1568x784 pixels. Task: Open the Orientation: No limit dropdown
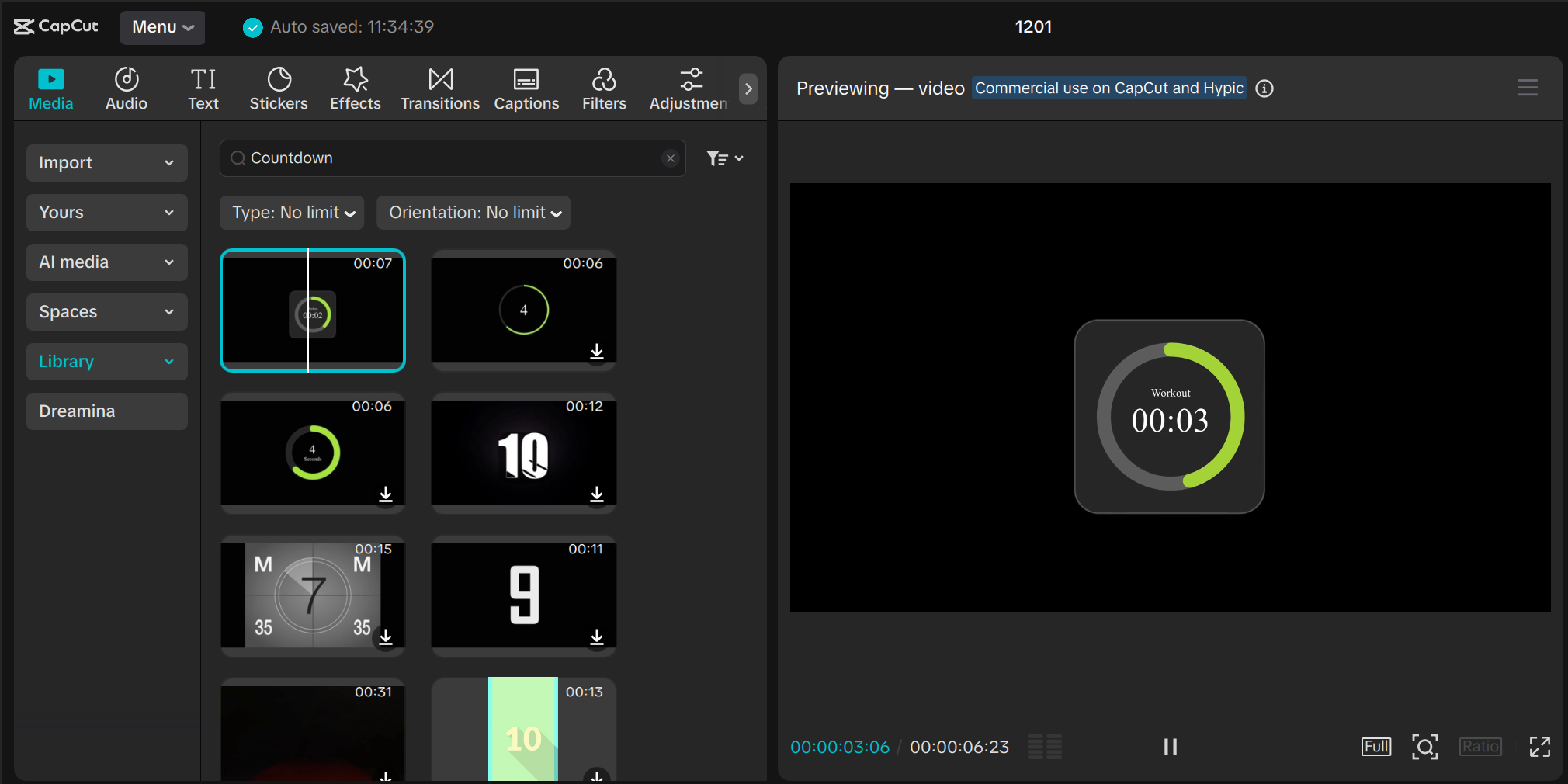(472, 212)
